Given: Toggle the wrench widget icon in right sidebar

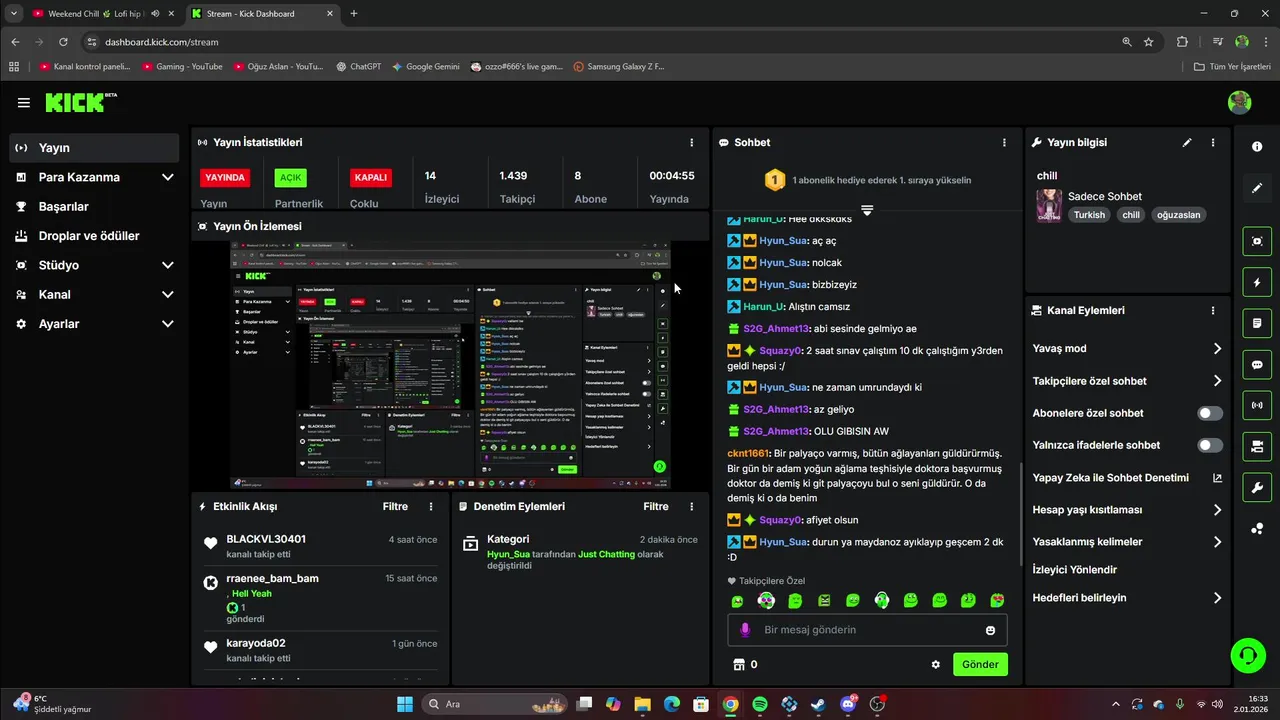Looking at the screenshot, I should coord(1257,488).
